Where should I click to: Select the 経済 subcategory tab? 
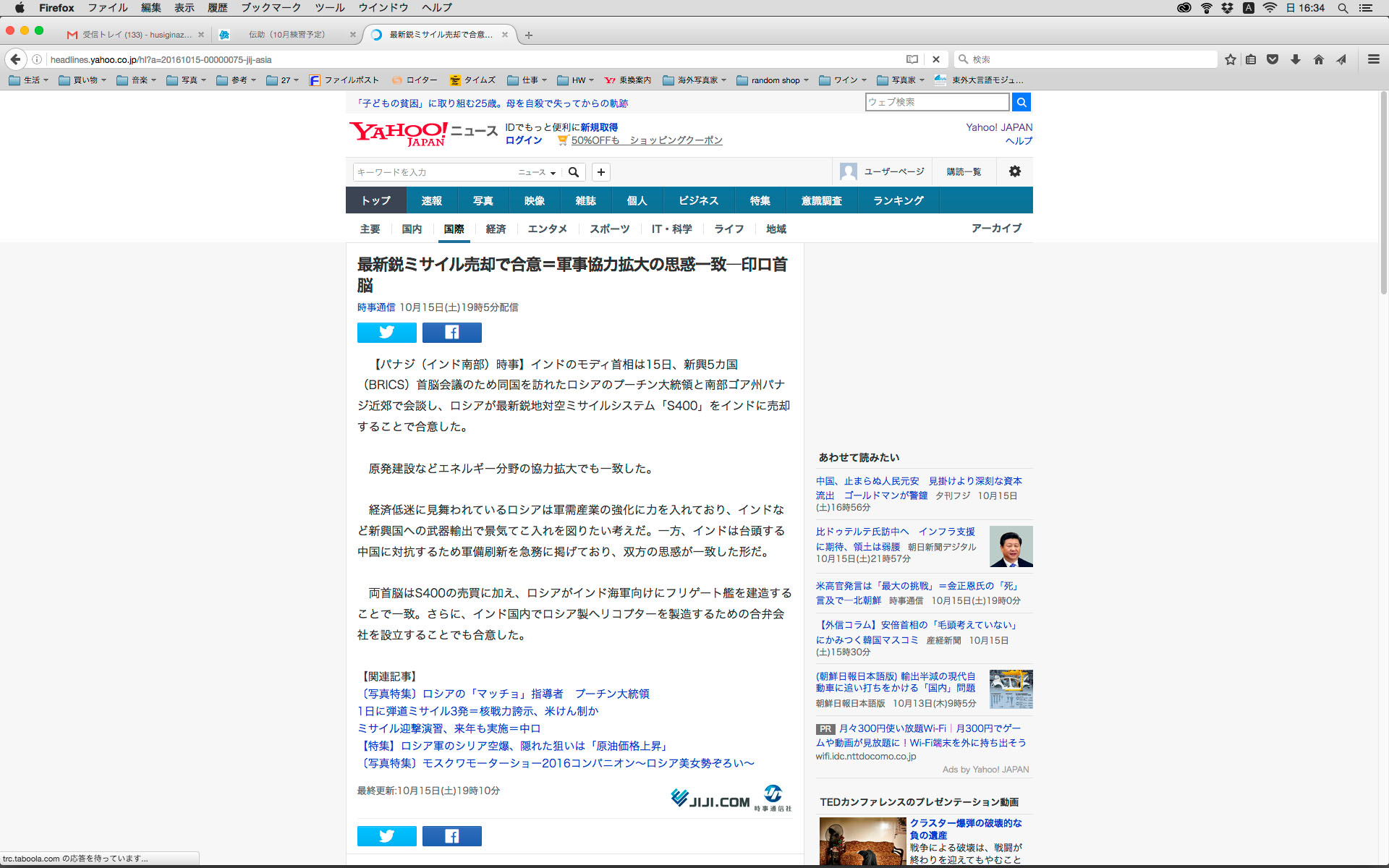coord(496,229)
